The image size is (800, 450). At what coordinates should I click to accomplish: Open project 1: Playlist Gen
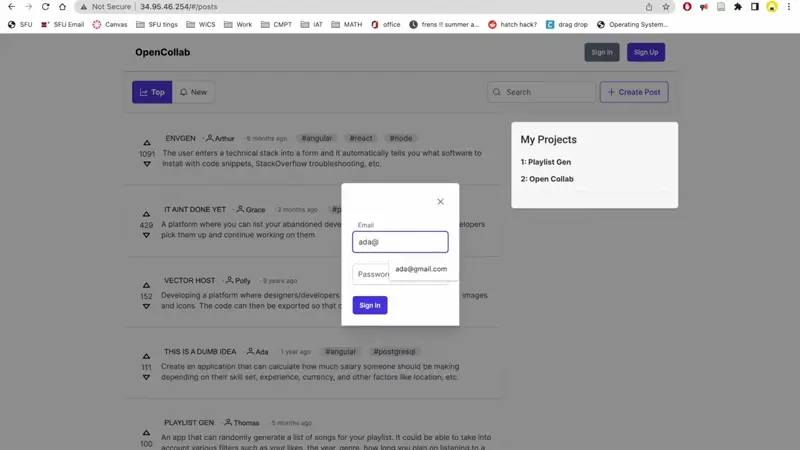[545, 162]
